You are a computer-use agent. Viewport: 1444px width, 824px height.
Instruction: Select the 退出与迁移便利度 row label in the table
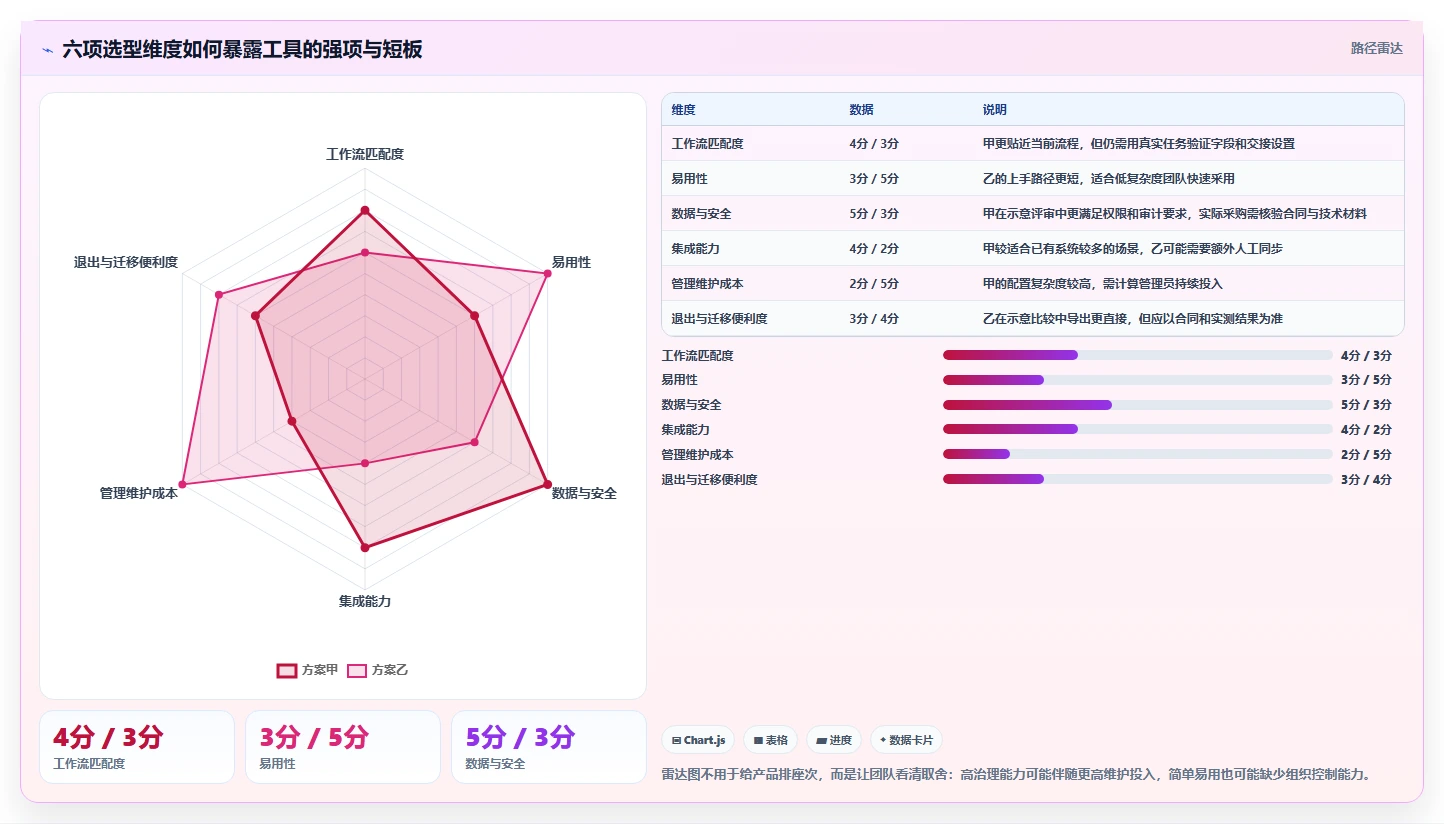pyautogui.click(x=719, y=319)
